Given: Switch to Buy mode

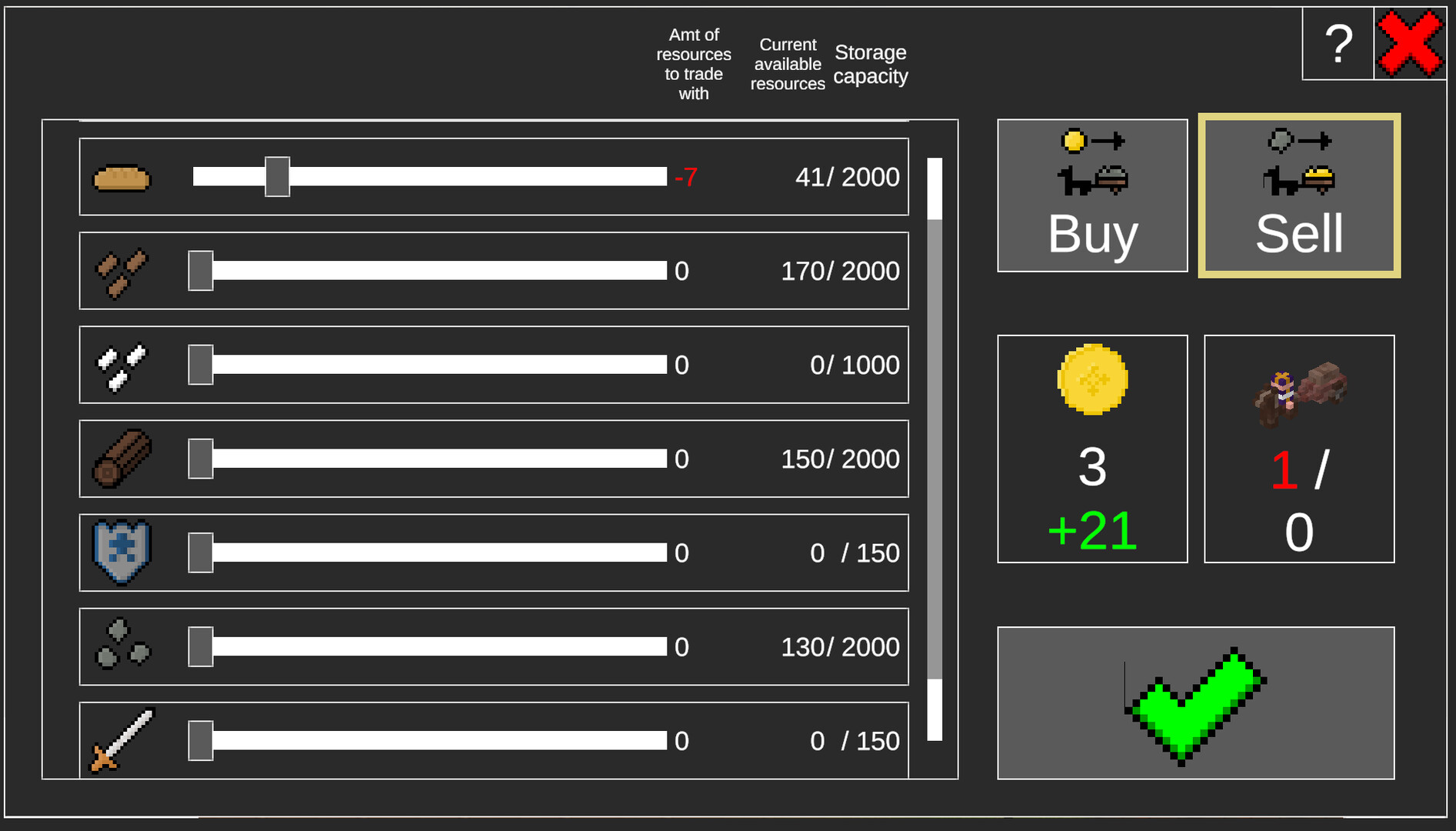Looking at the screenshot, I should (x=1092, y=195).
